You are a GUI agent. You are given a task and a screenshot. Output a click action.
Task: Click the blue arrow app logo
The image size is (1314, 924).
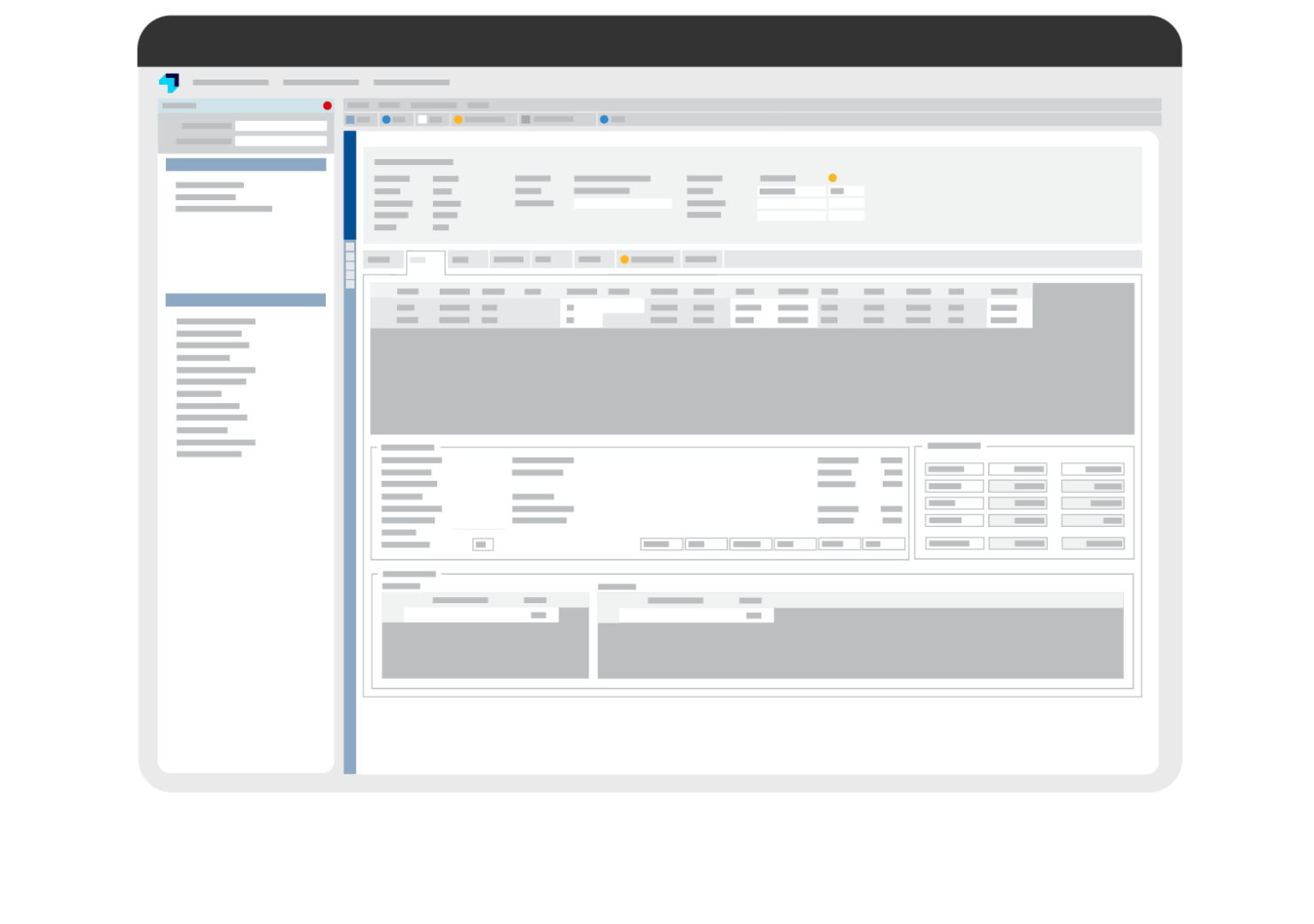tap(171, 82)
